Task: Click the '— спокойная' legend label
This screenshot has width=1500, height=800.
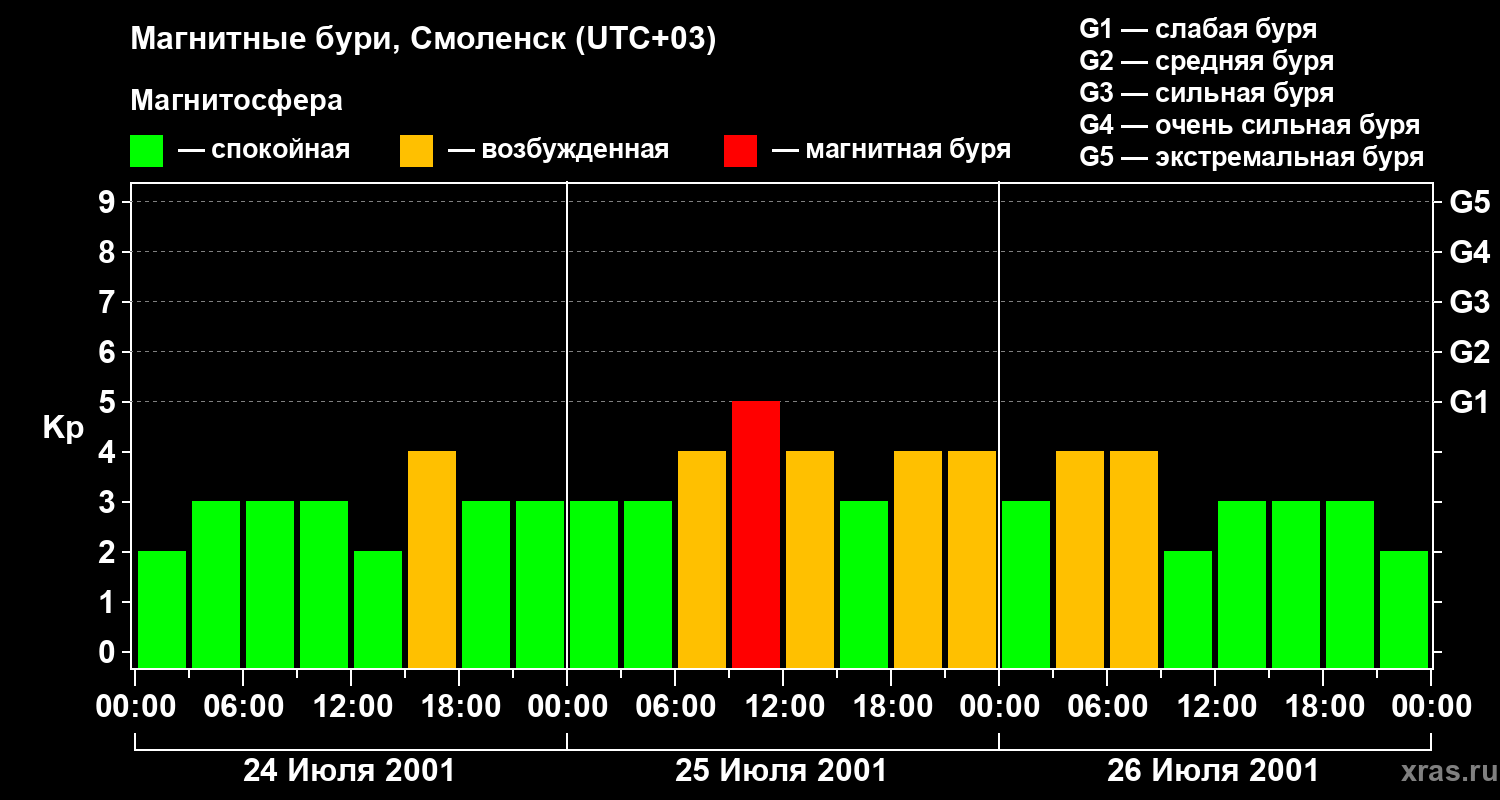Action: [264, 150]
